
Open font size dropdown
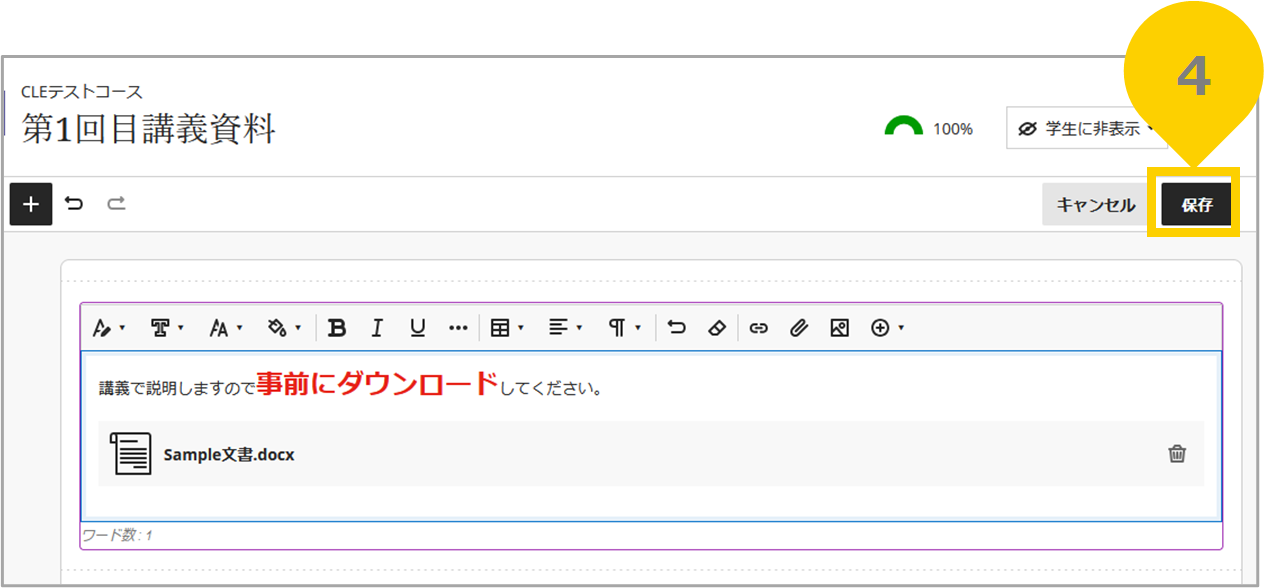pyautogui.click(x=226, y=328)
